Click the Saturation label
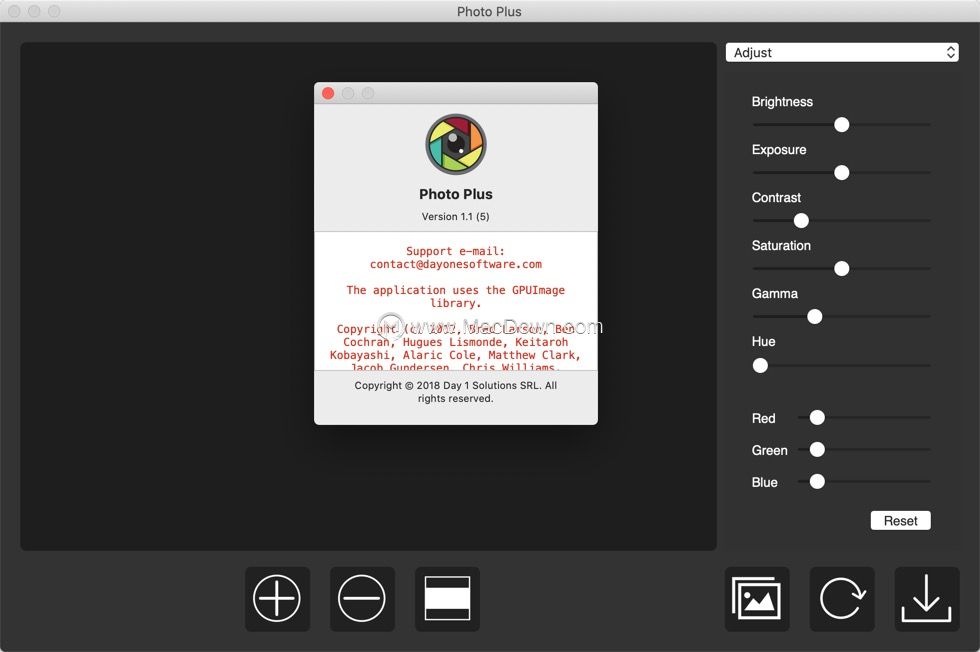Screen dimensions: 980x652 pos(781,246)
